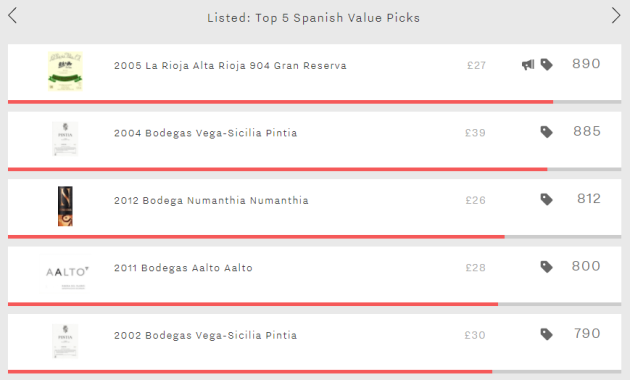Image resolution: width=630 pixels, height=380 pixels.
Task: Go to previous list with left arrow
Action: [12, 16]
